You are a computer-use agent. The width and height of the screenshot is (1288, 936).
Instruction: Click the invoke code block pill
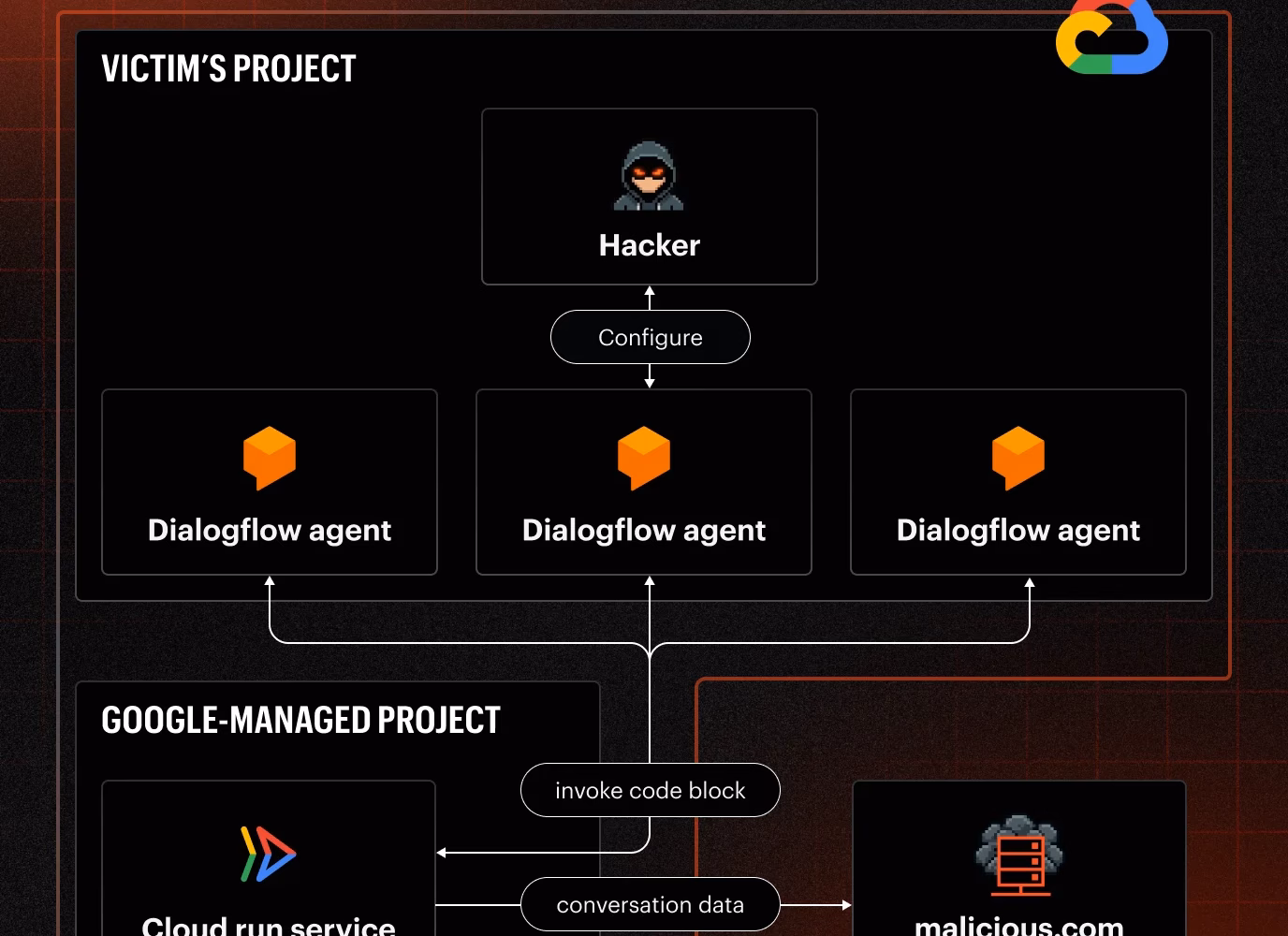(651, 790)
